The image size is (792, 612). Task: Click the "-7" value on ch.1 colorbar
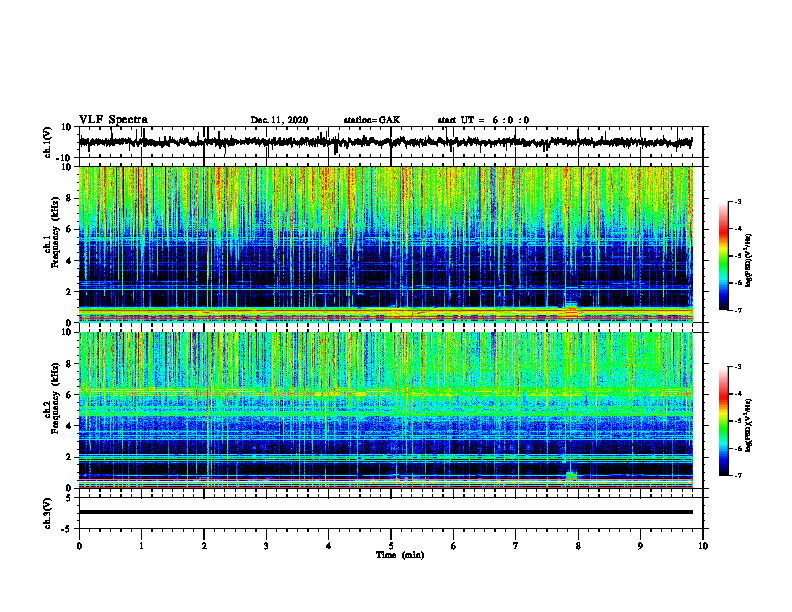[x=737, y=310]
